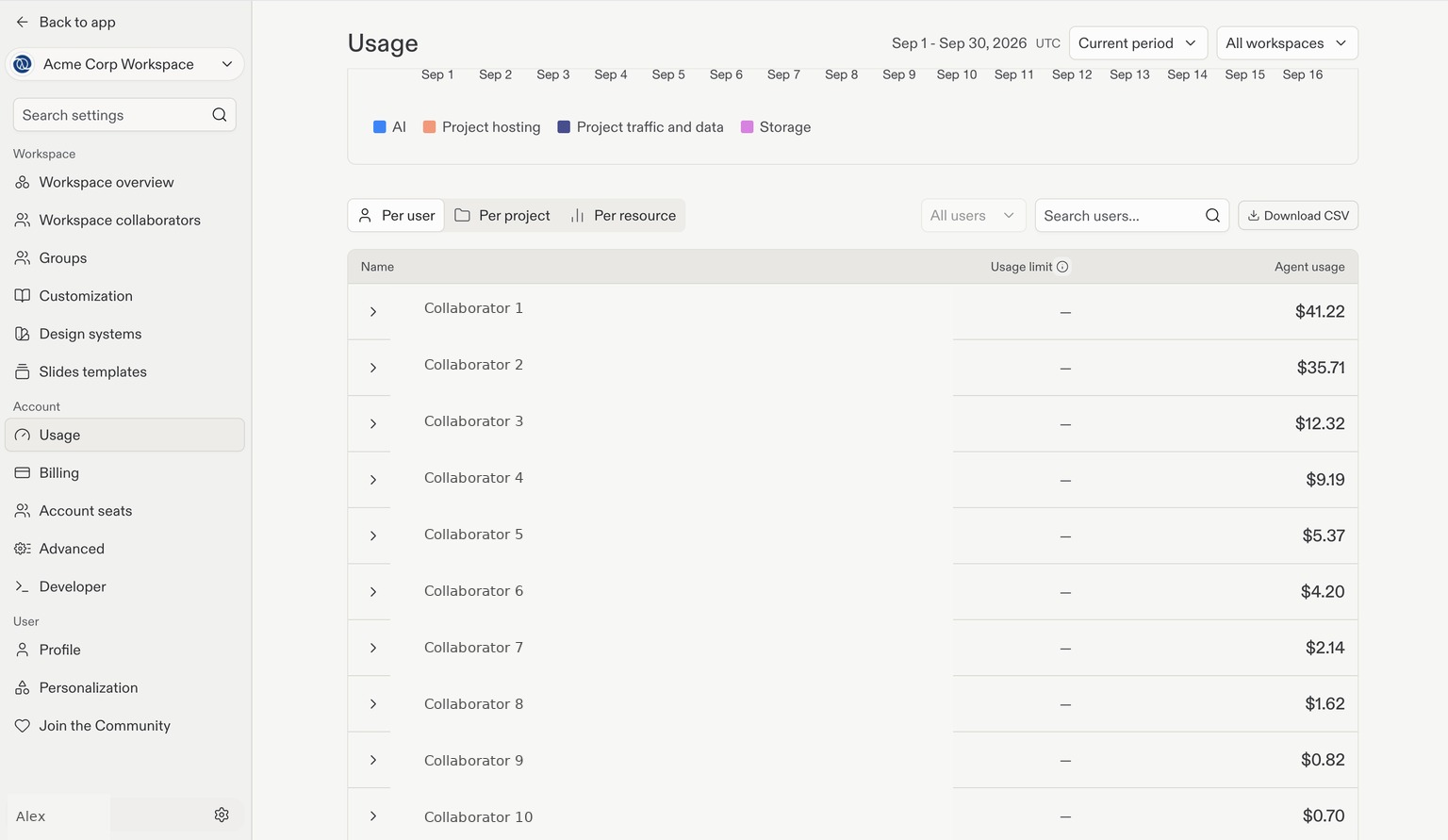The image size is (1448, 840).
Task: Click the Workspace collaborators people icon
Action: pyautogui.click(x=23, y=220)
